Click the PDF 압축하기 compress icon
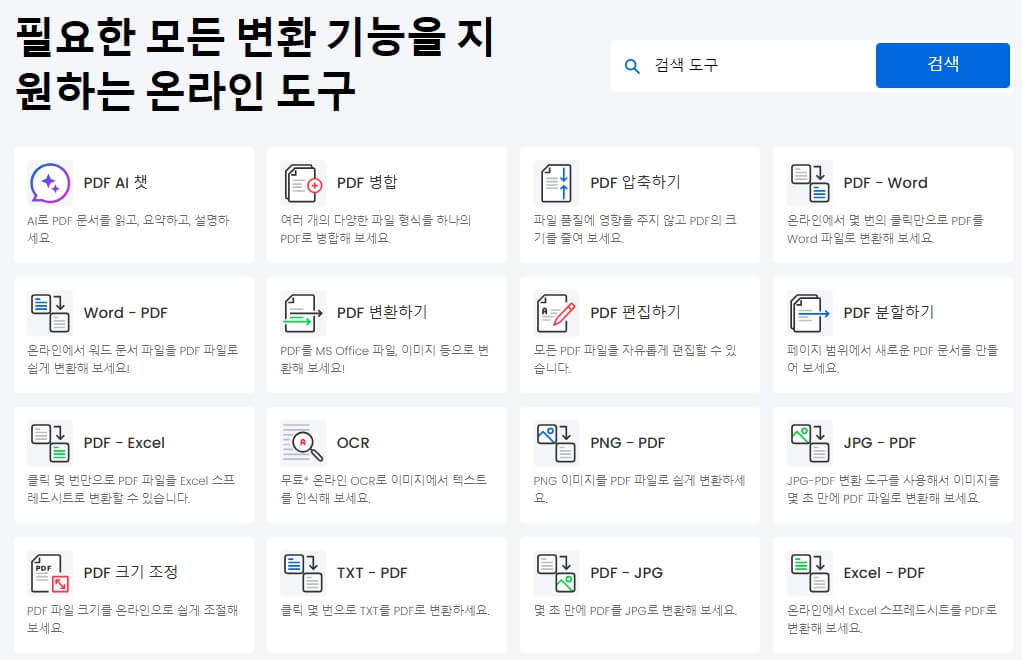The width and height of the screenshot is (1022, 660). click(555, 182)
